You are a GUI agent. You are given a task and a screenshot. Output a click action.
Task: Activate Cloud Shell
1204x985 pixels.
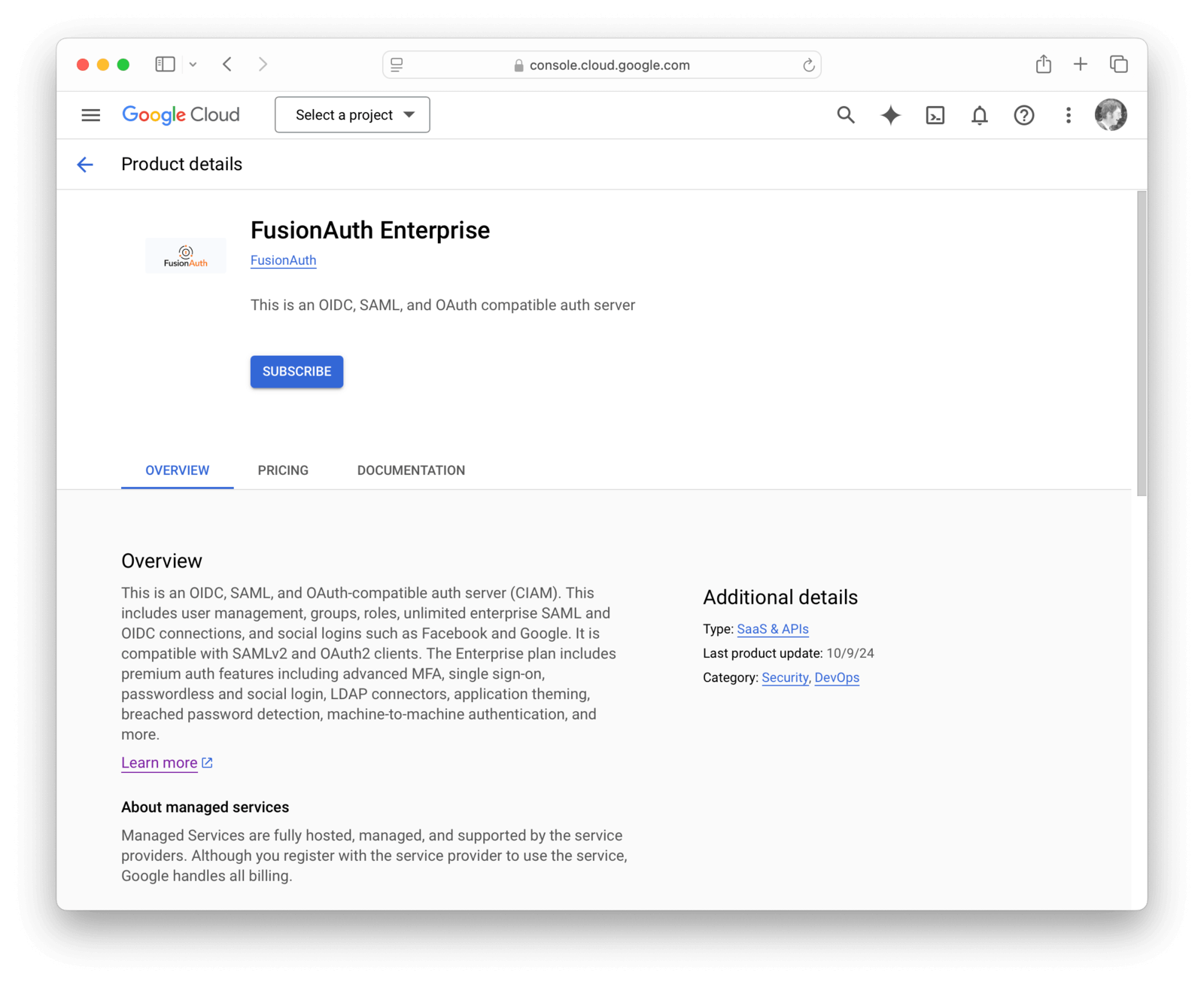click(x=935, y=115)
